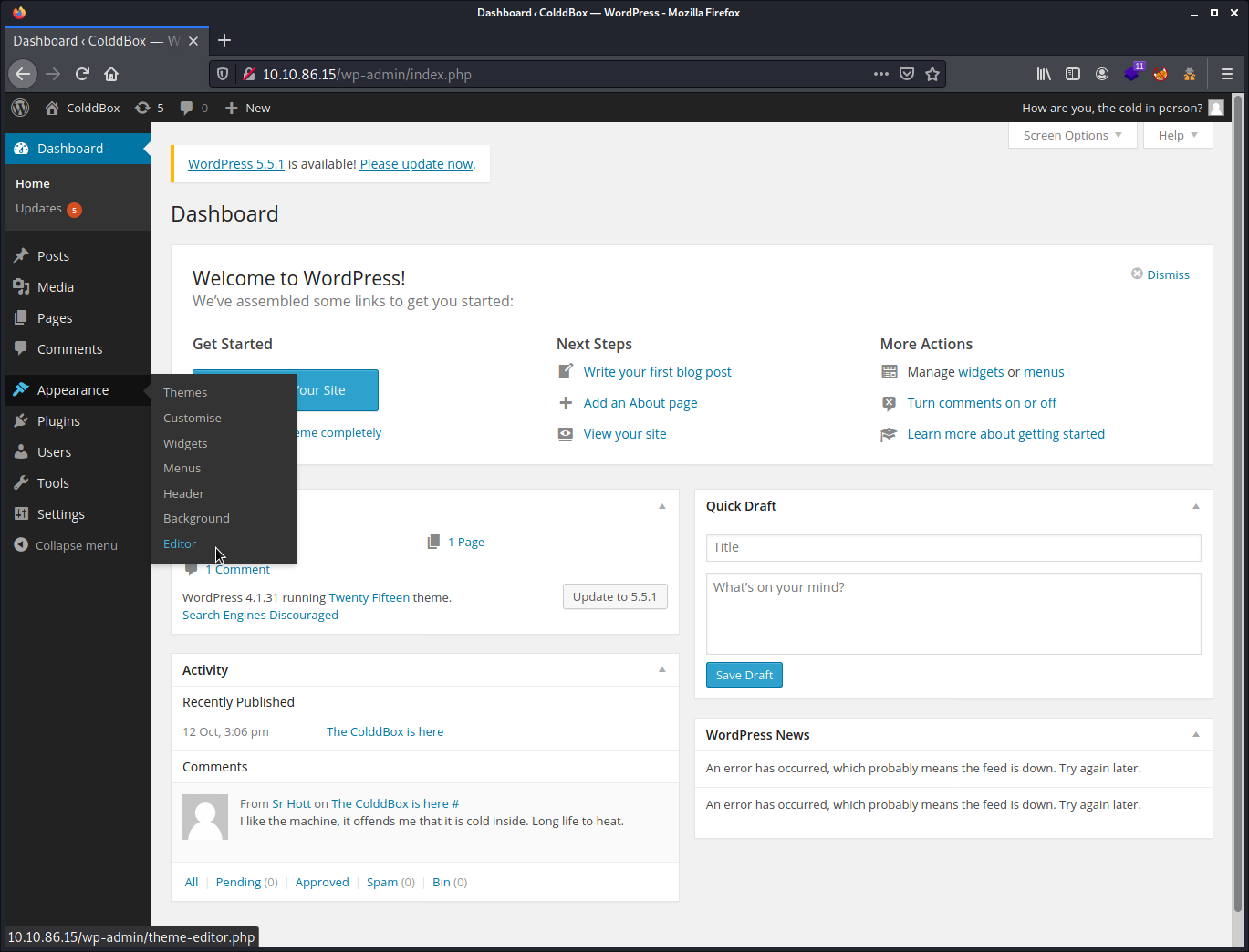Screen dimensions: 1249x952
Task: Visit ColddBox site from admin bar
Action: [x=82, y=108]
